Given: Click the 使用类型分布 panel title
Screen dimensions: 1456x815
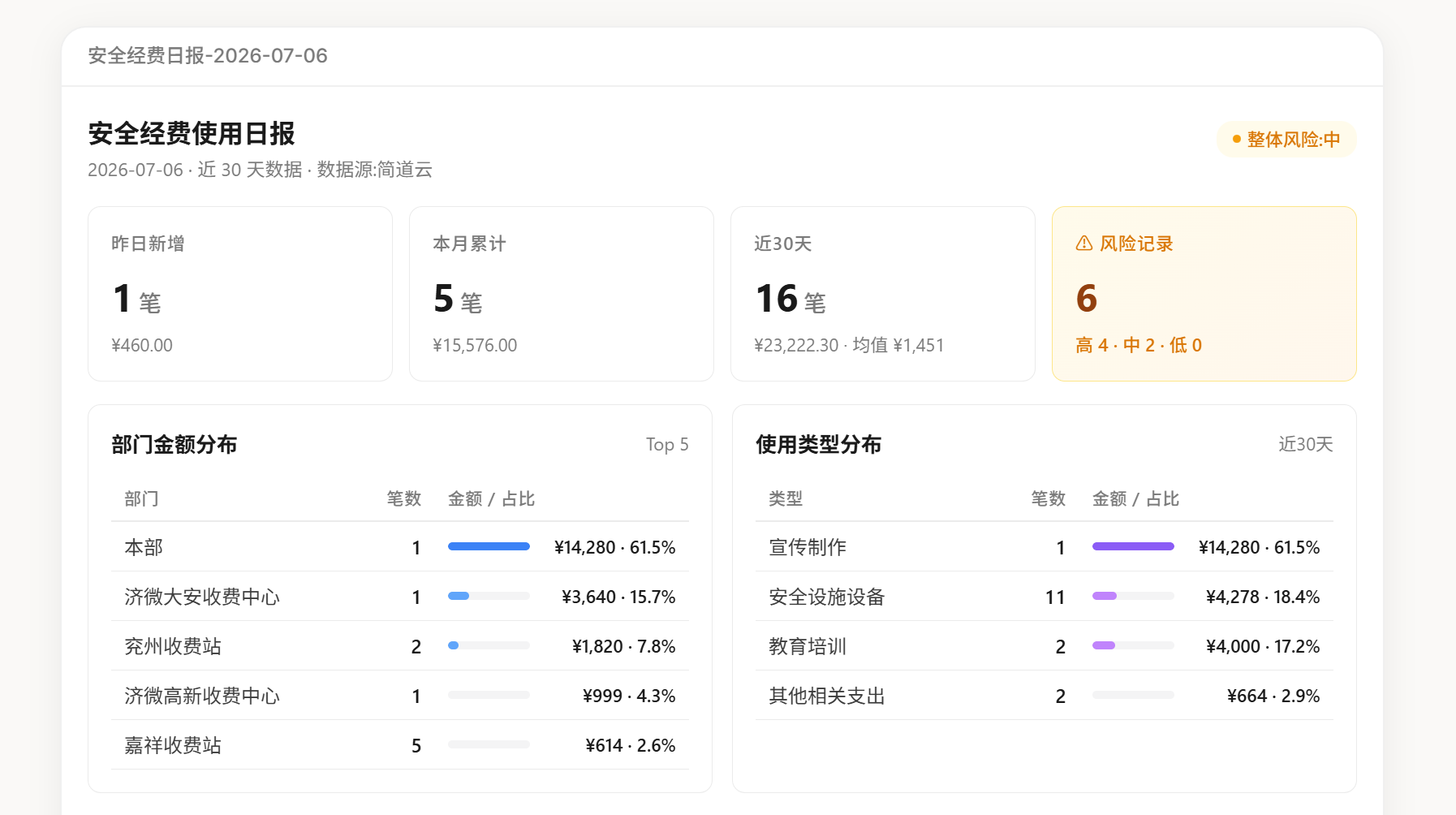Looking at the screenshot, I should coord(819,444).
